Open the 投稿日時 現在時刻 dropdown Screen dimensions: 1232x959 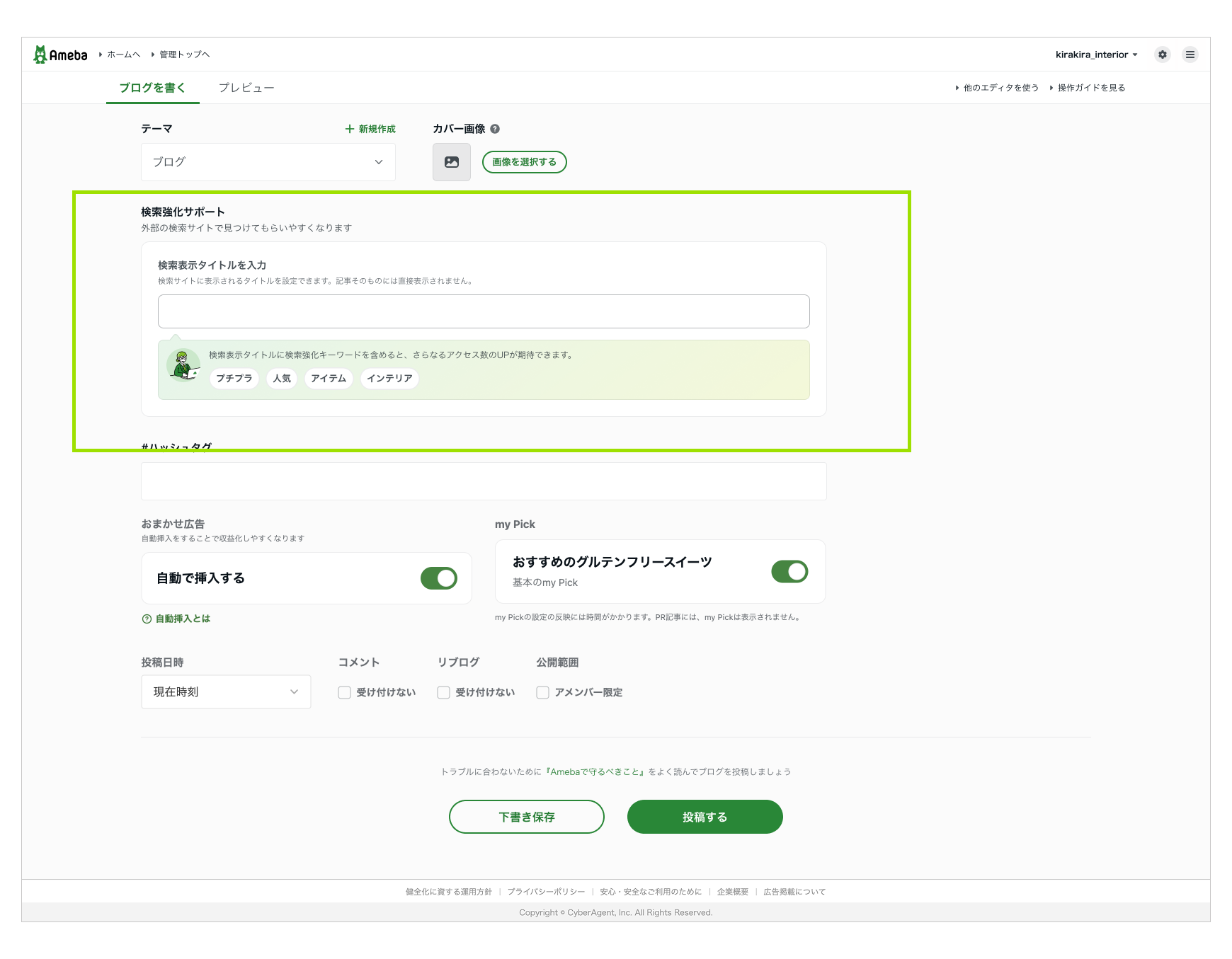click(x=226, y=691)
